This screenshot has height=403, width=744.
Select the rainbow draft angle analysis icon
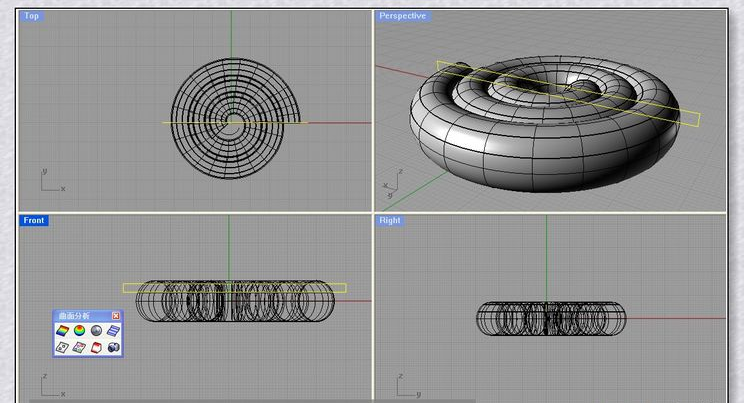tap(62, 330)
